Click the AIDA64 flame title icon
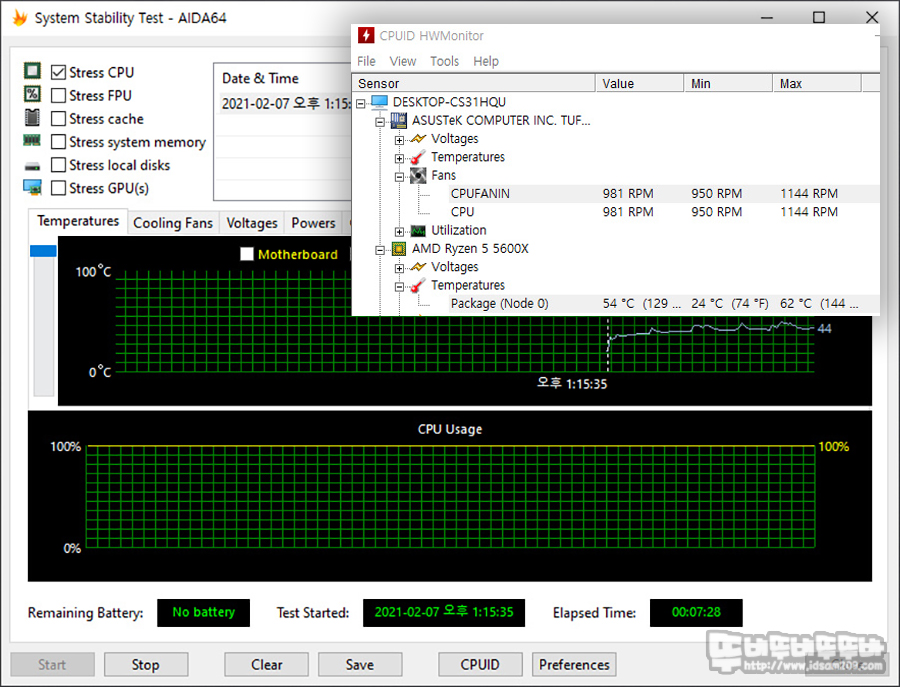The width and height of the screenshot is (900, 687). (x=20, y=18)
